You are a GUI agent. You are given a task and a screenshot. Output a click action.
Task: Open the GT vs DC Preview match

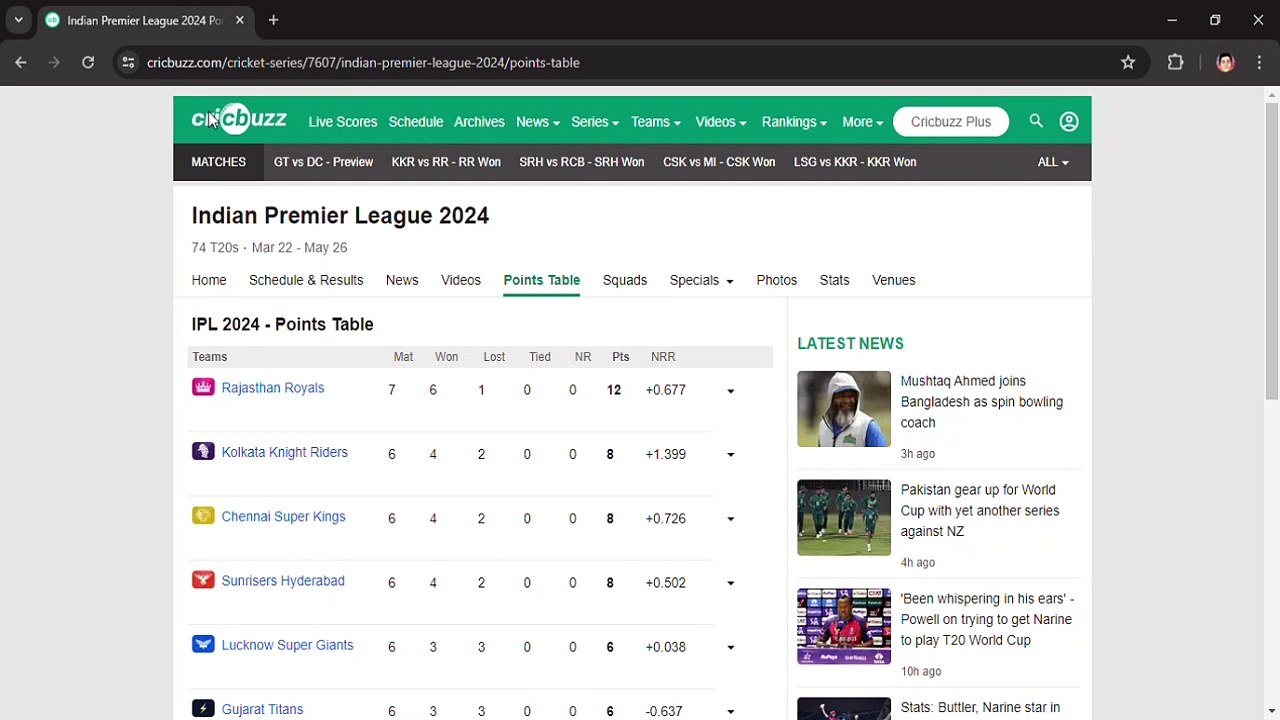click(x=323, y=162)
